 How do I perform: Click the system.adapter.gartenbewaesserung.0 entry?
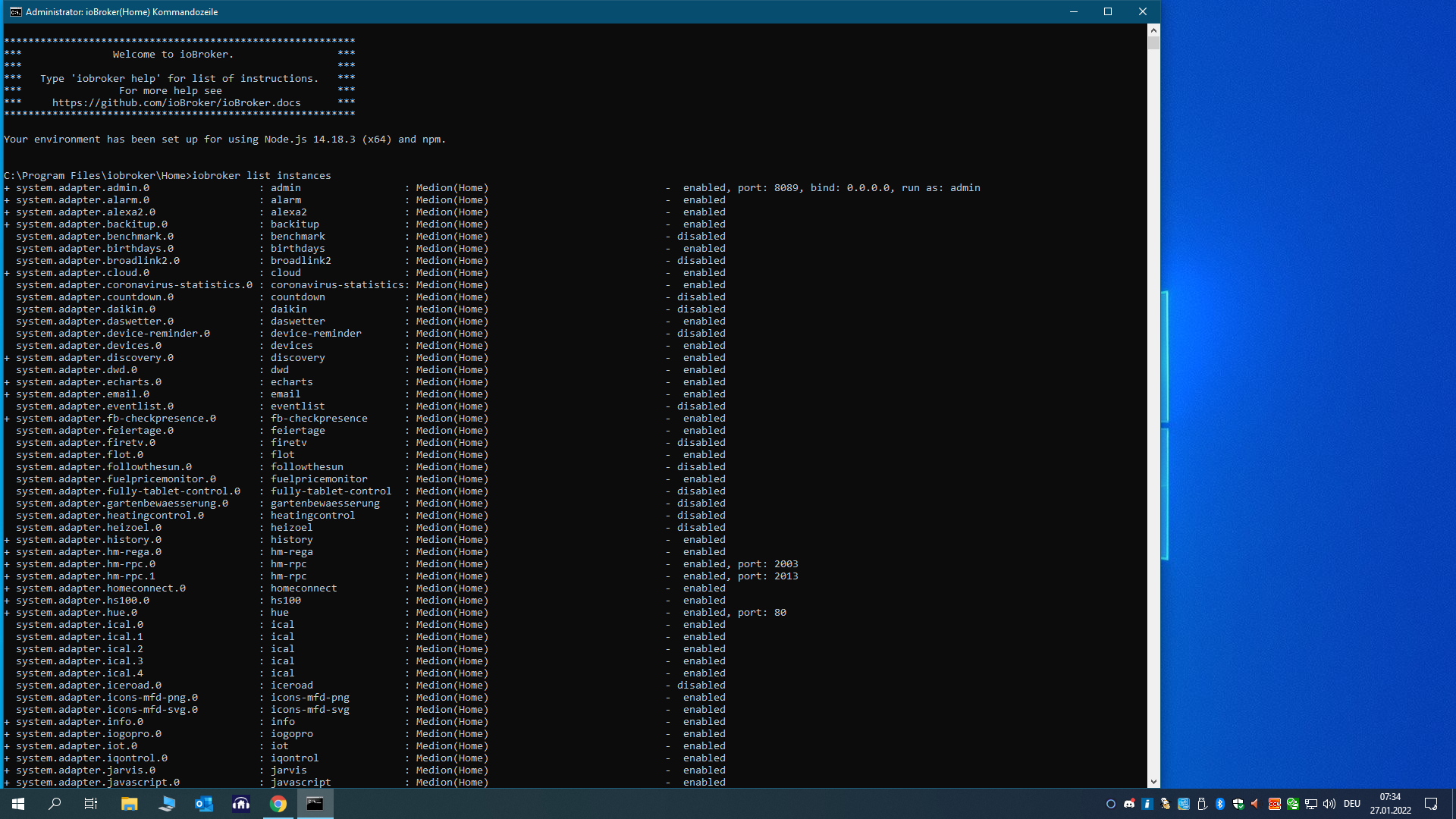122,504
